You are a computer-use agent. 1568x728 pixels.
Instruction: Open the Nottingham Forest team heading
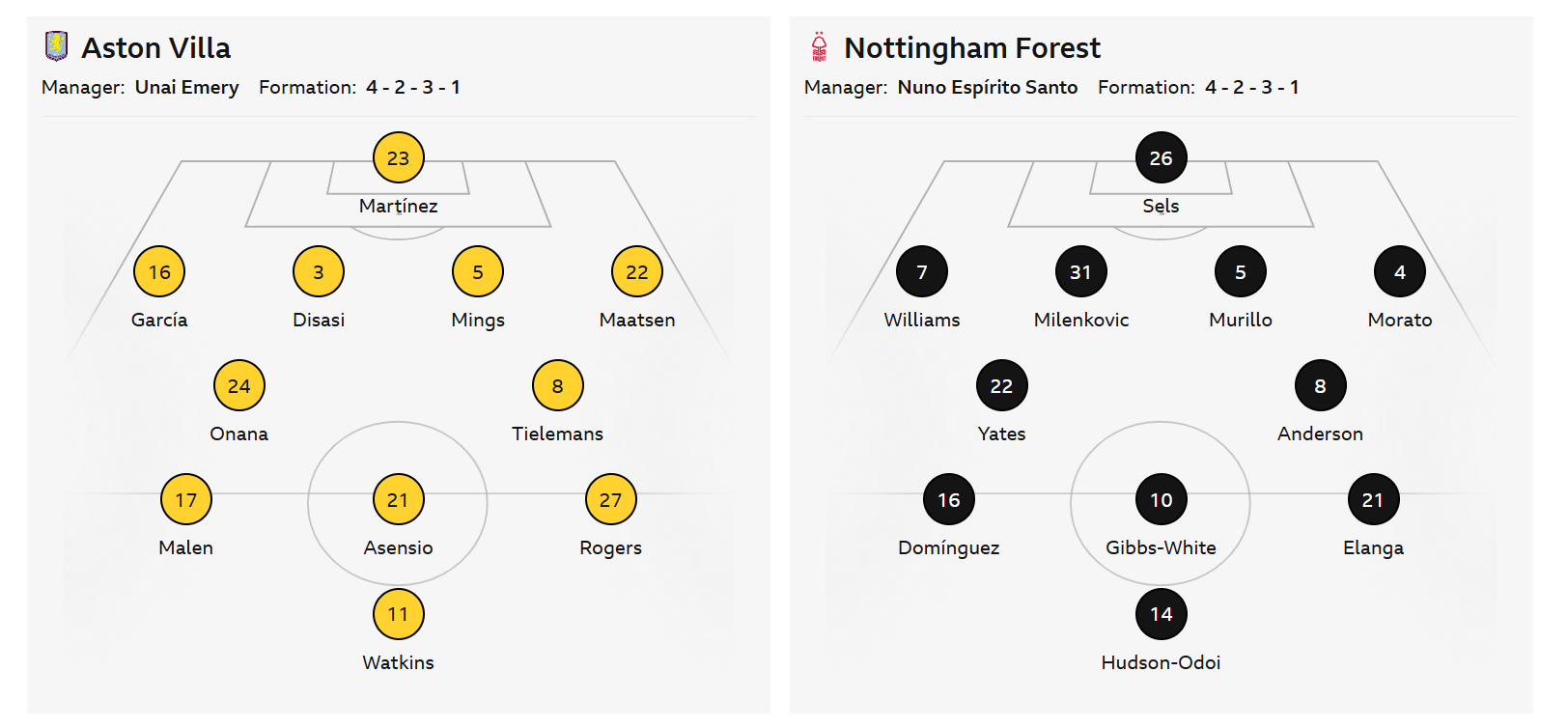tap(971, 47)
